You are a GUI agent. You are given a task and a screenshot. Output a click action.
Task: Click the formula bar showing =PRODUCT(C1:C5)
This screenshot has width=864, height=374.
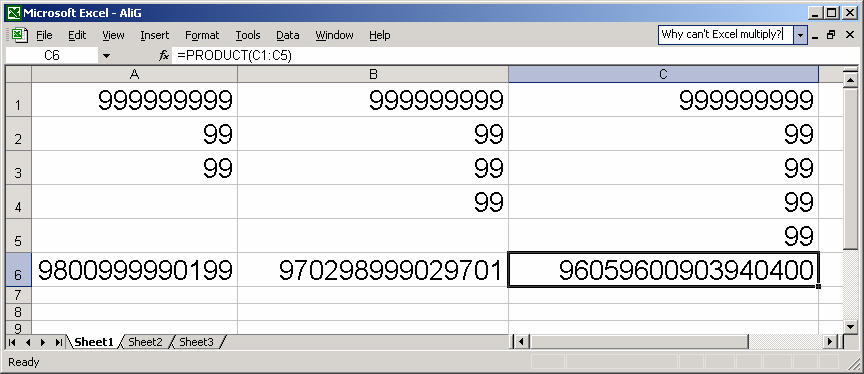click(515, 56)
